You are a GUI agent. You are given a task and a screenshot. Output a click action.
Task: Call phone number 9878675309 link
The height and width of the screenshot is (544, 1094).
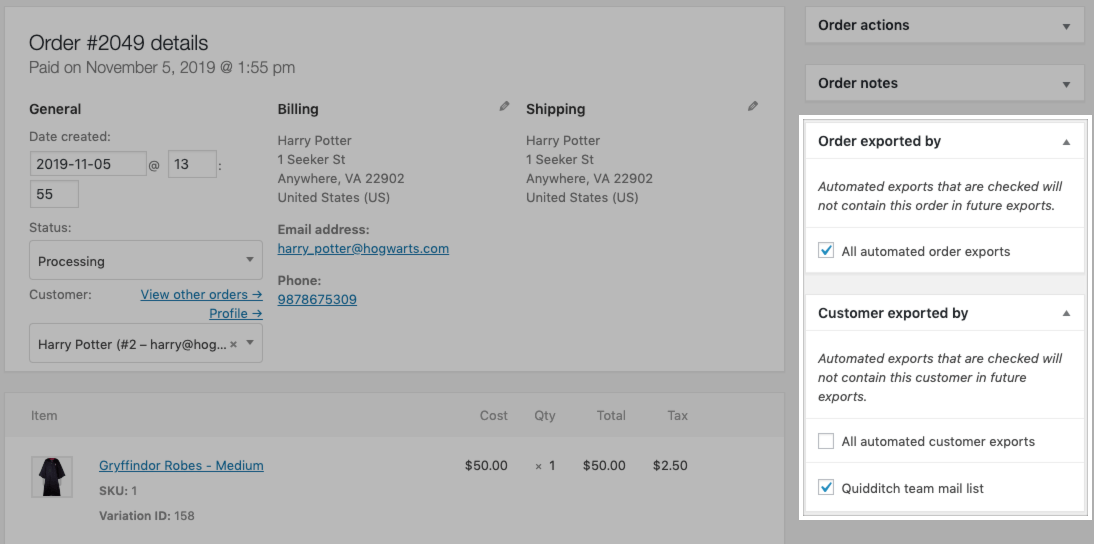pyautogui.click(x=317, y=299)
